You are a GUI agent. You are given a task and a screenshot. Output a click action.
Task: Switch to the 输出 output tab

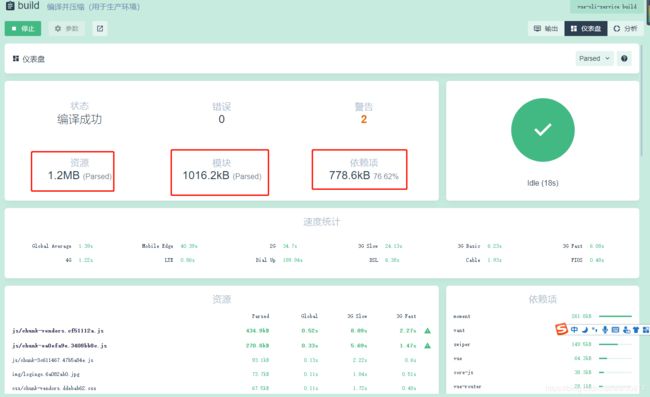(546, 29)
